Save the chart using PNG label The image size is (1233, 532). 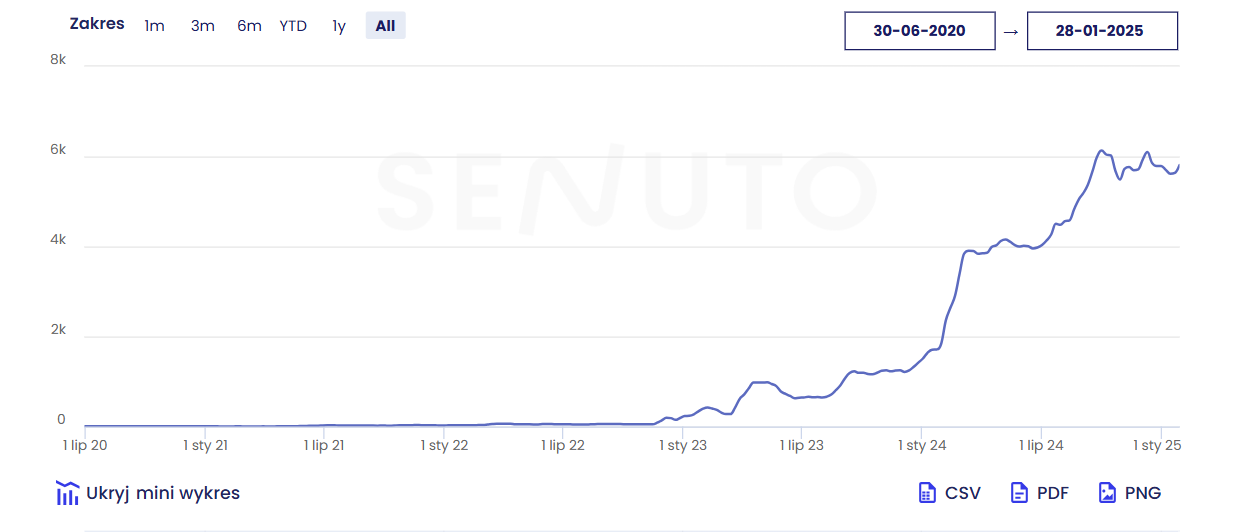1143,493
